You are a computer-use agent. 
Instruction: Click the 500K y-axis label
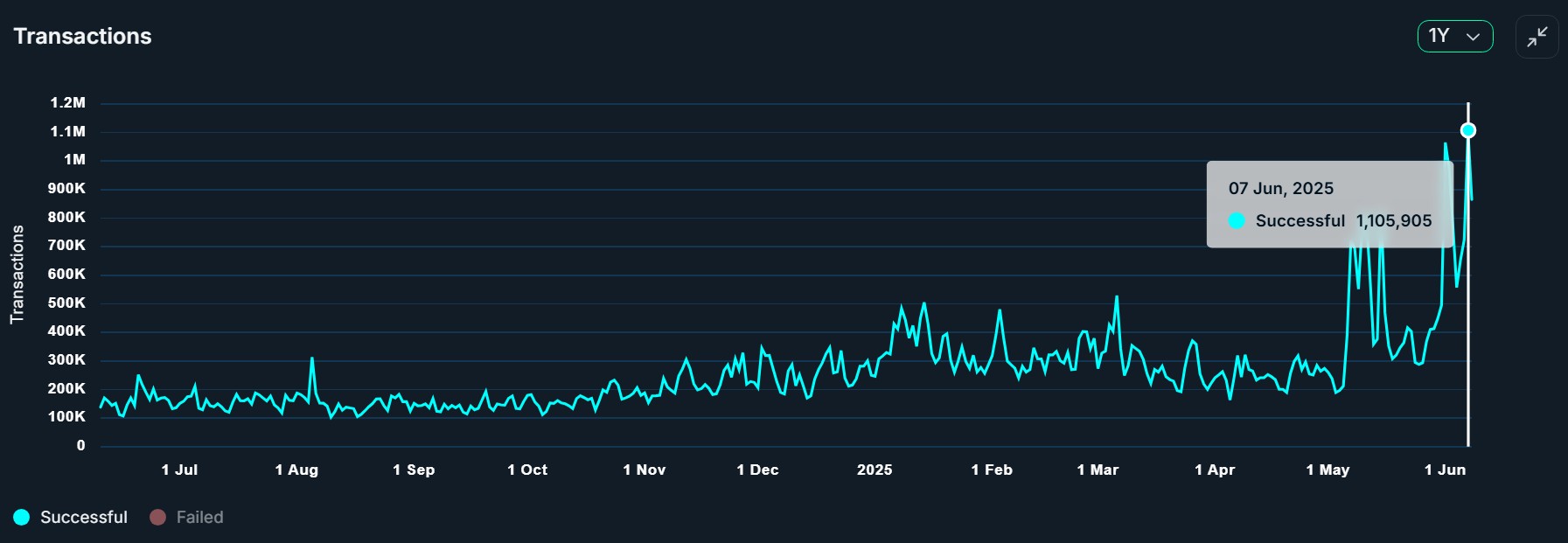[x=66, y=303]
